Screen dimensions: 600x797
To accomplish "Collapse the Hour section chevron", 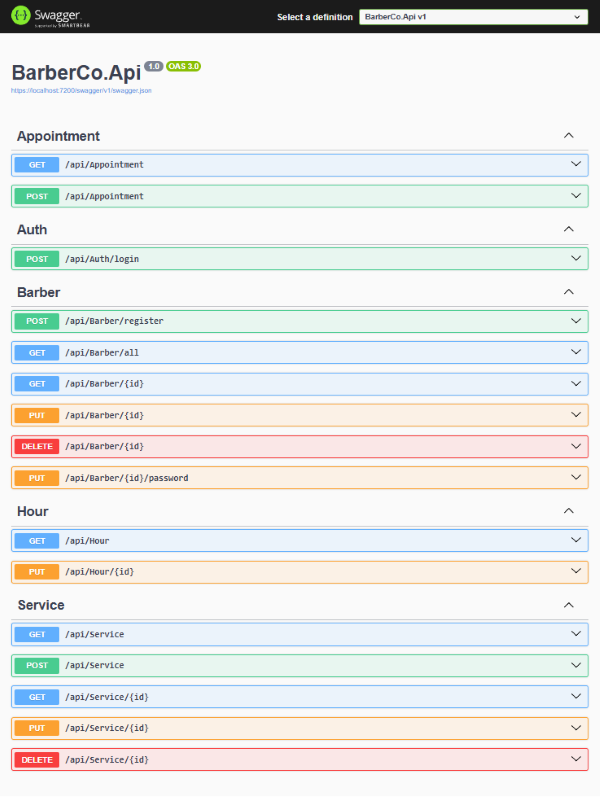I will pyautogui.click(x=568, y=511).
